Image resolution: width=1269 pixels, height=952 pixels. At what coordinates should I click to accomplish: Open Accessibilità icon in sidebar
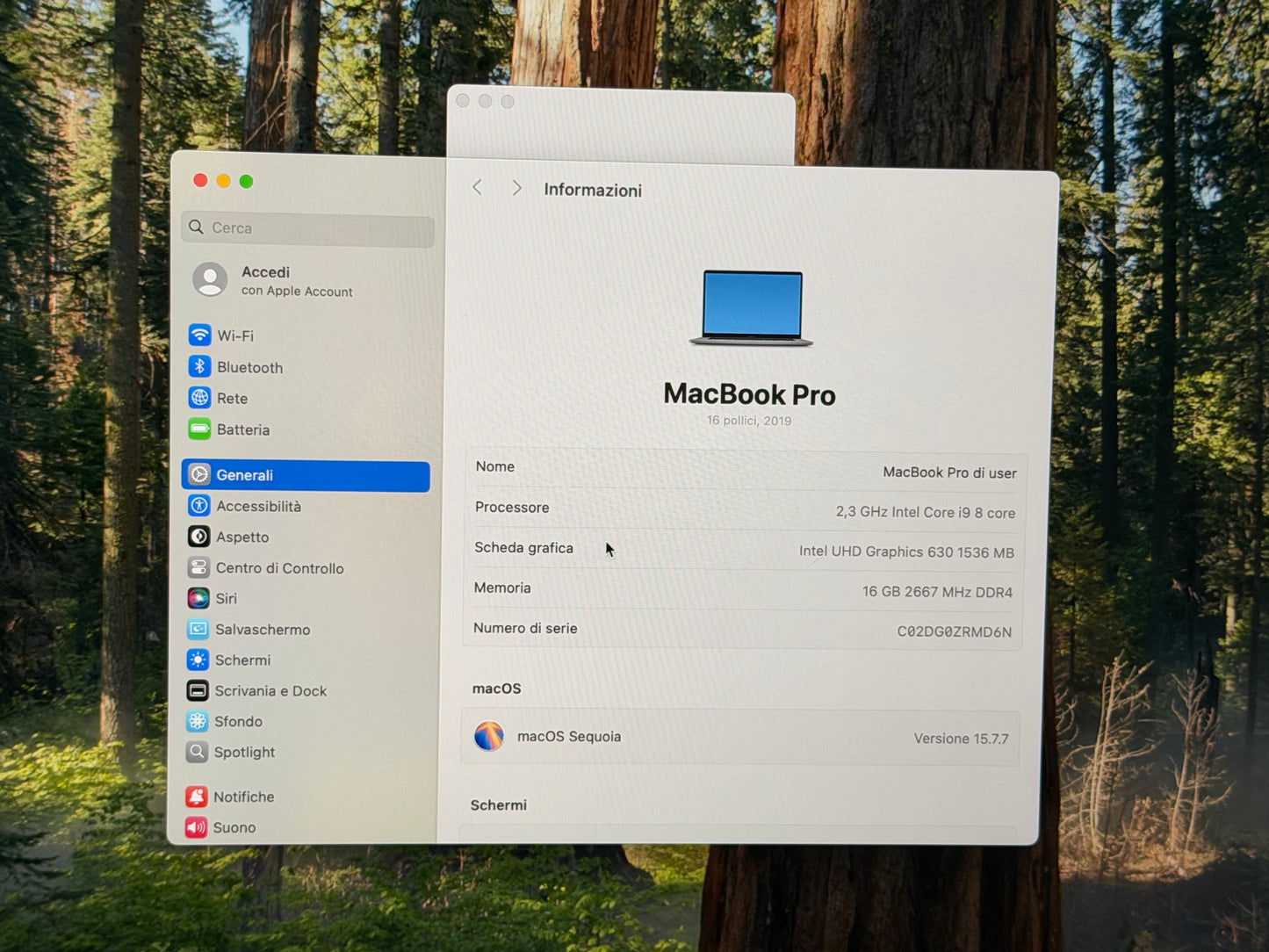coord(199,506)
